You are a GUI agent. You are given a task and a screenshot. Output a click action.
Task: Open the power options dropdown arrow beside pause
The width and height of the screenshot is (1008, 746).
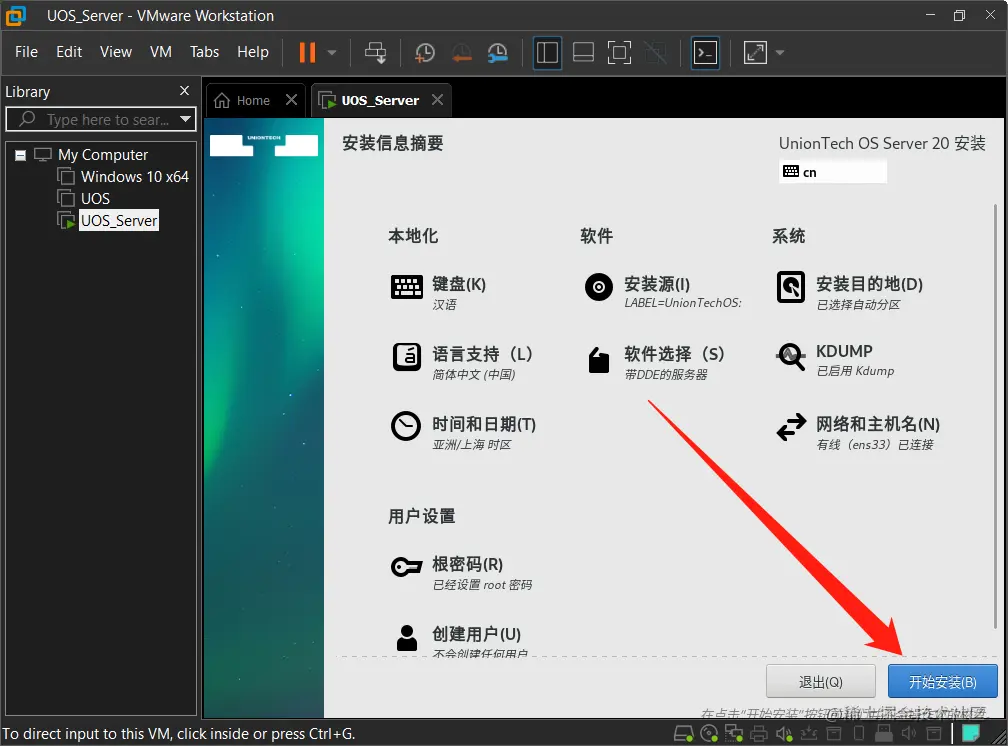332,52
